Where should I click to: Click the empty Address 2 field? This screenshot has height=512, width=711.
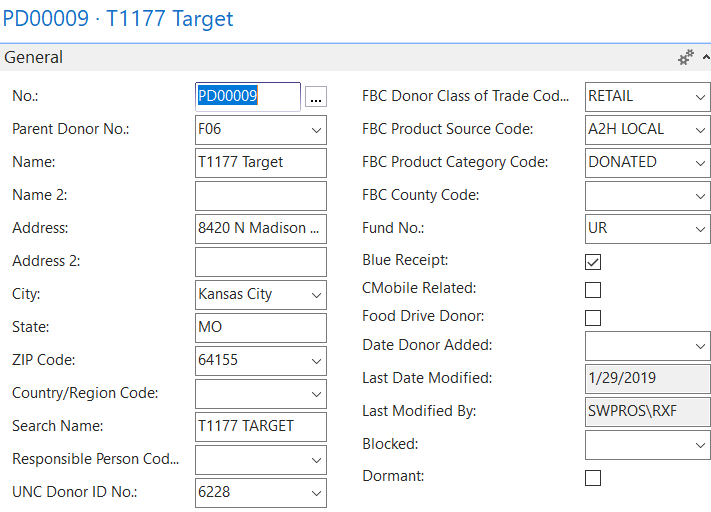click(x=260, y=262)
